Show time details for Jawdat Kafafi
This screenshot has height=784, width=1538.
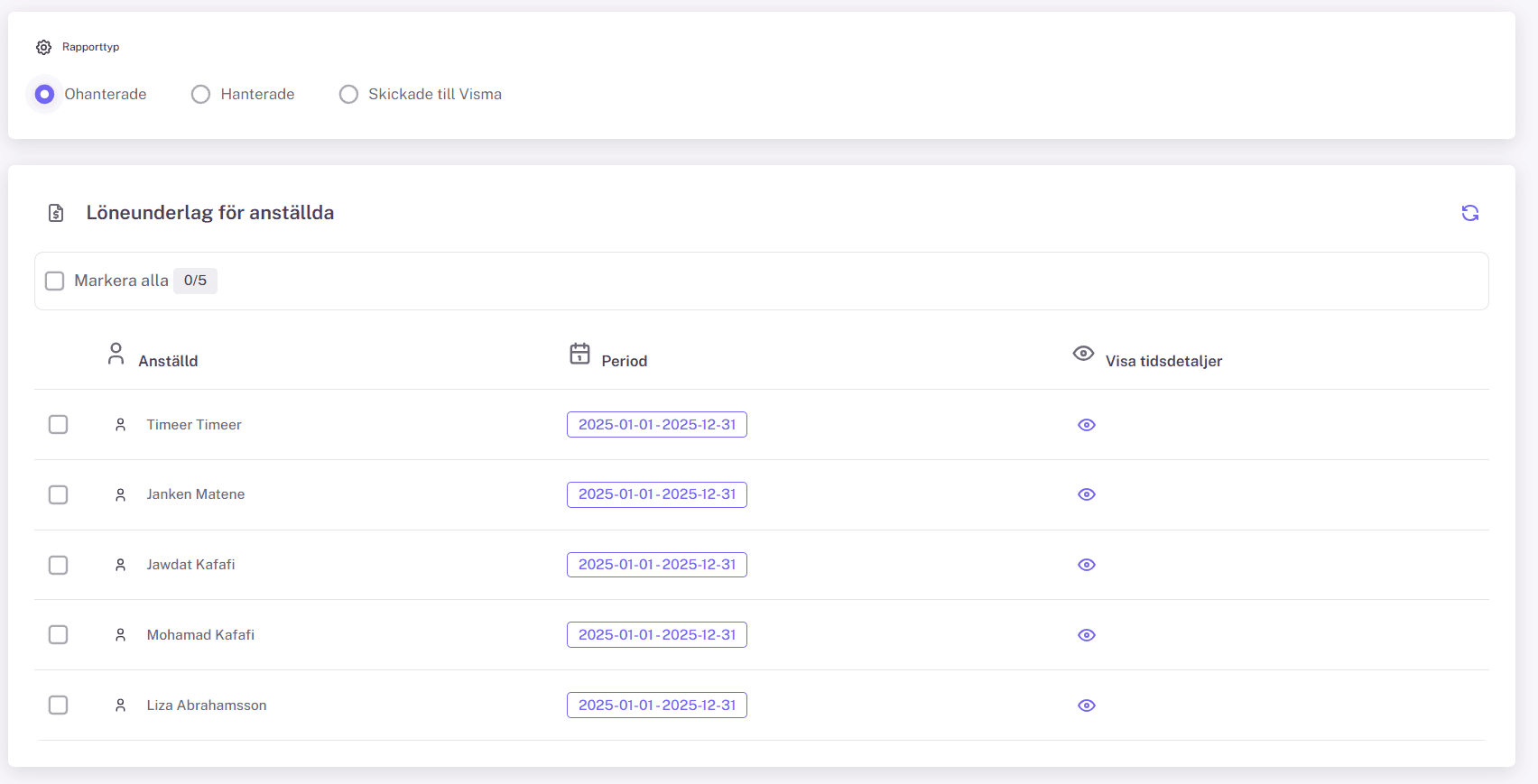pyautogui.click(x=1086, y=565)
